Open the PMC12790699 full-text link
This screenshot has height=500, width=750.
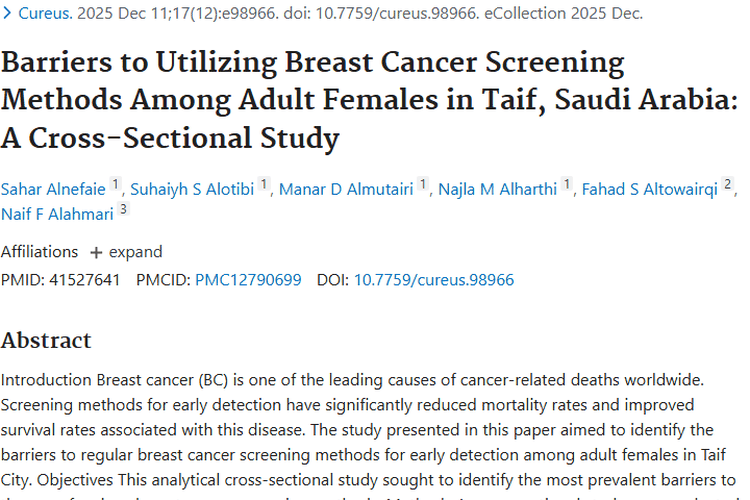pyautogui.click(x=248, y=280)
